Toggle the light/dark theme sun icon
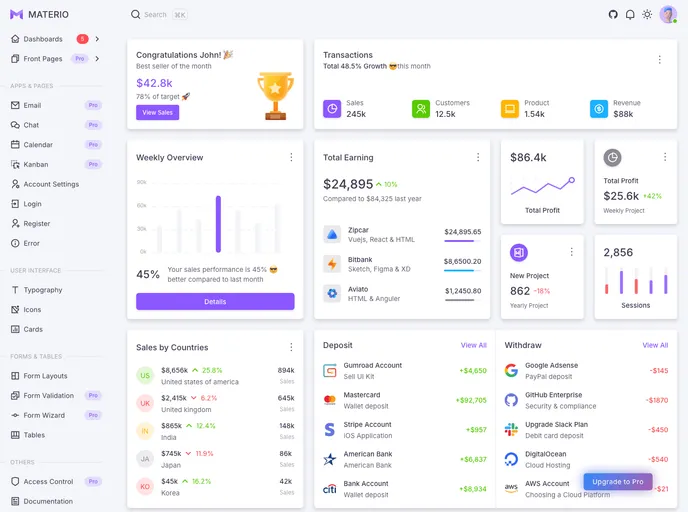Screen dimensions: 688x512 tap(647, 14)
